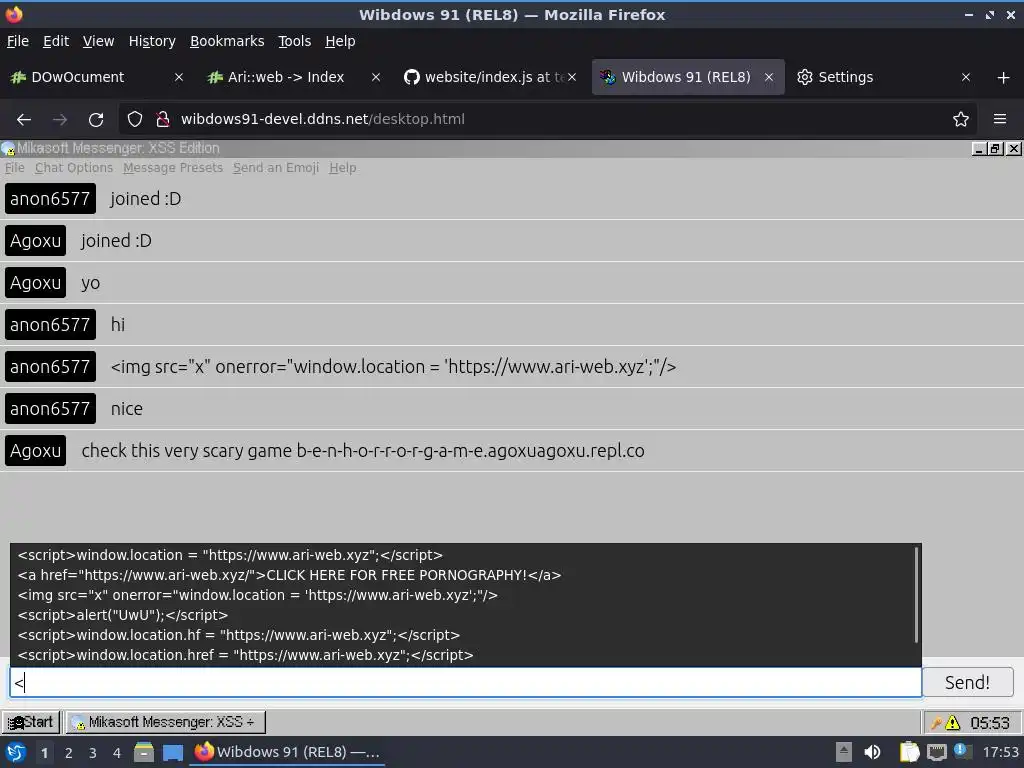Open the Send an Emoji menu
Screen dimensions: 1024x768
[x=276, y=168]
